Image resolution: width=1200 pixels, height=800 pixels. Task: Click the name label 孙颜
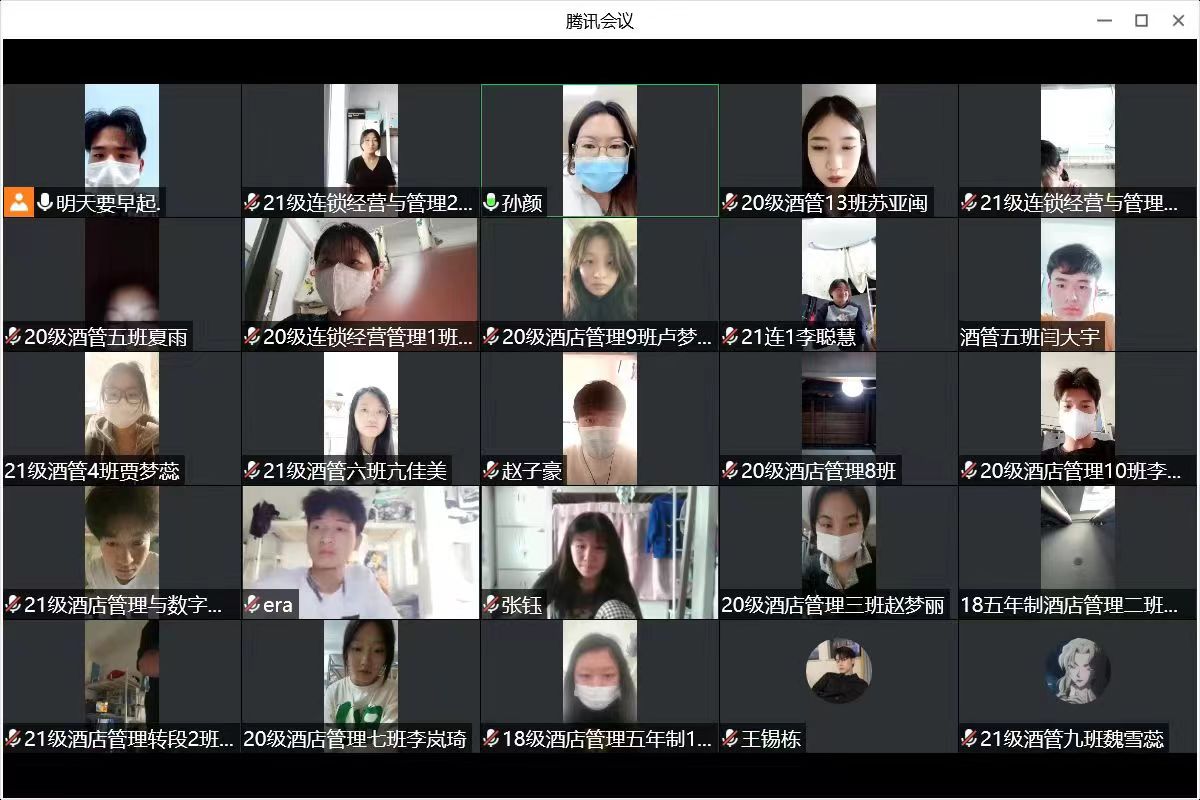pyautogui.click(x=522, y=203)
